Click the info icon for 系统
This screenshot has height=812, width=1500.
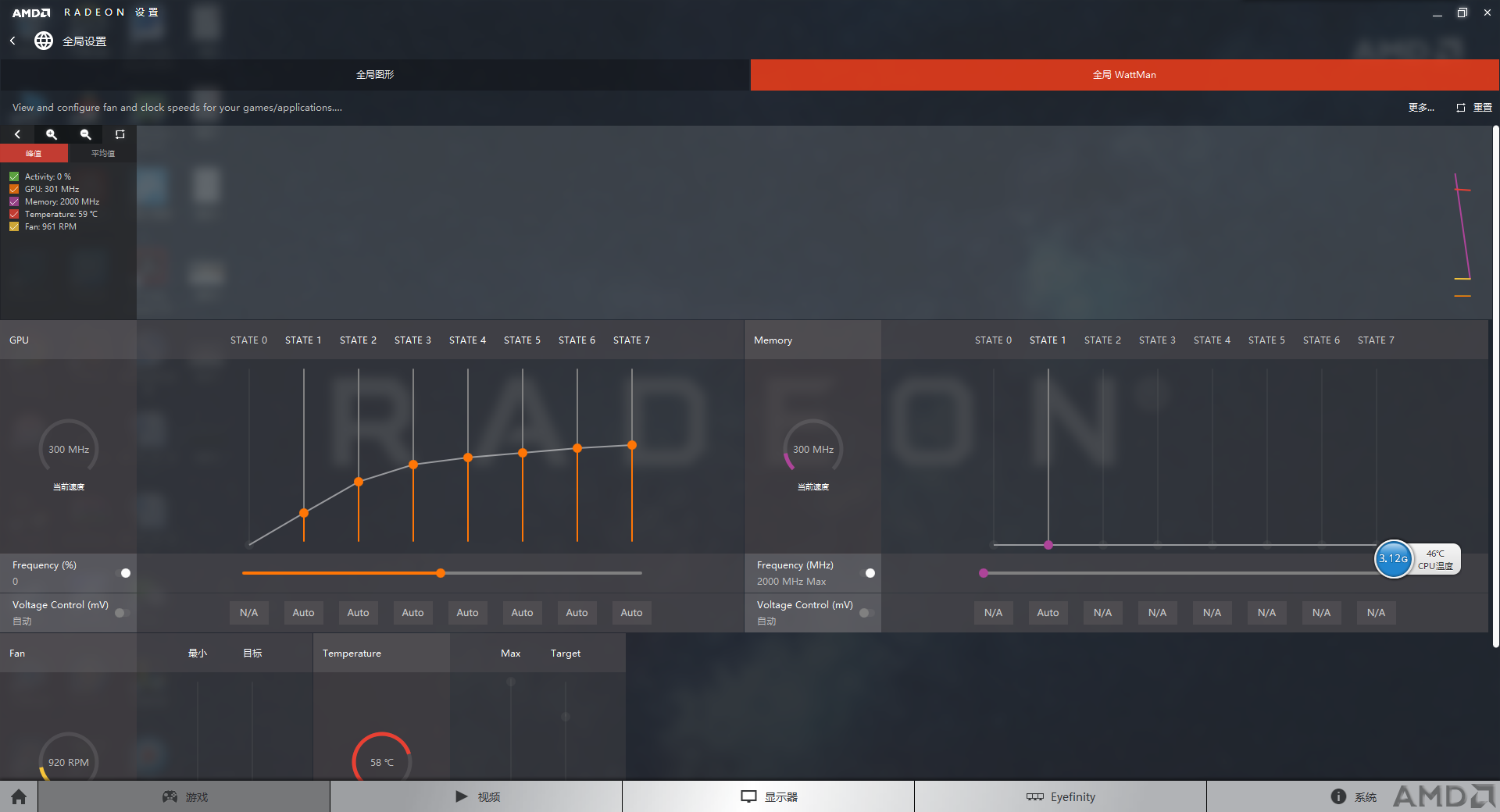click(x=1338, y=796)
